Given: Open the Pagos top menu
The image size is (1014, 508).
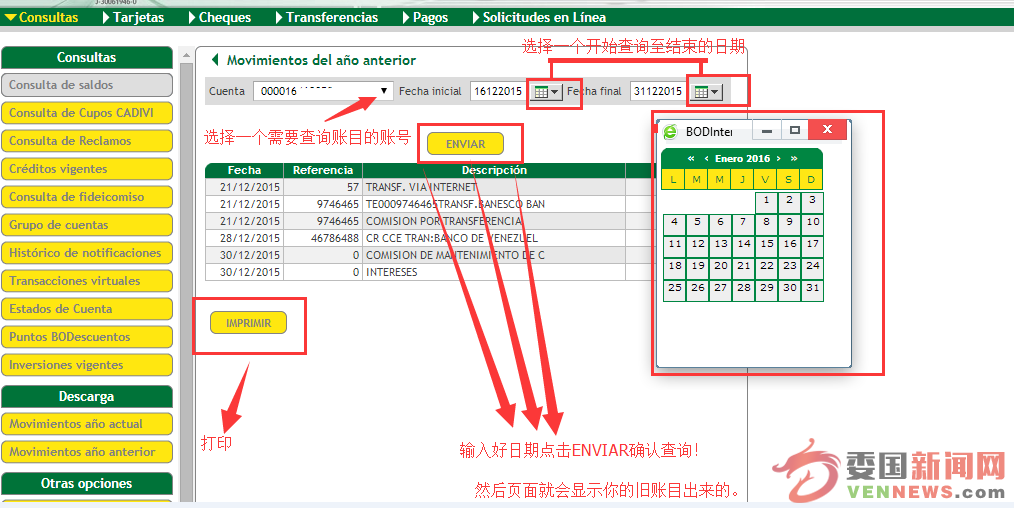Looking at the screenshot, I should [x=426, y=17].
